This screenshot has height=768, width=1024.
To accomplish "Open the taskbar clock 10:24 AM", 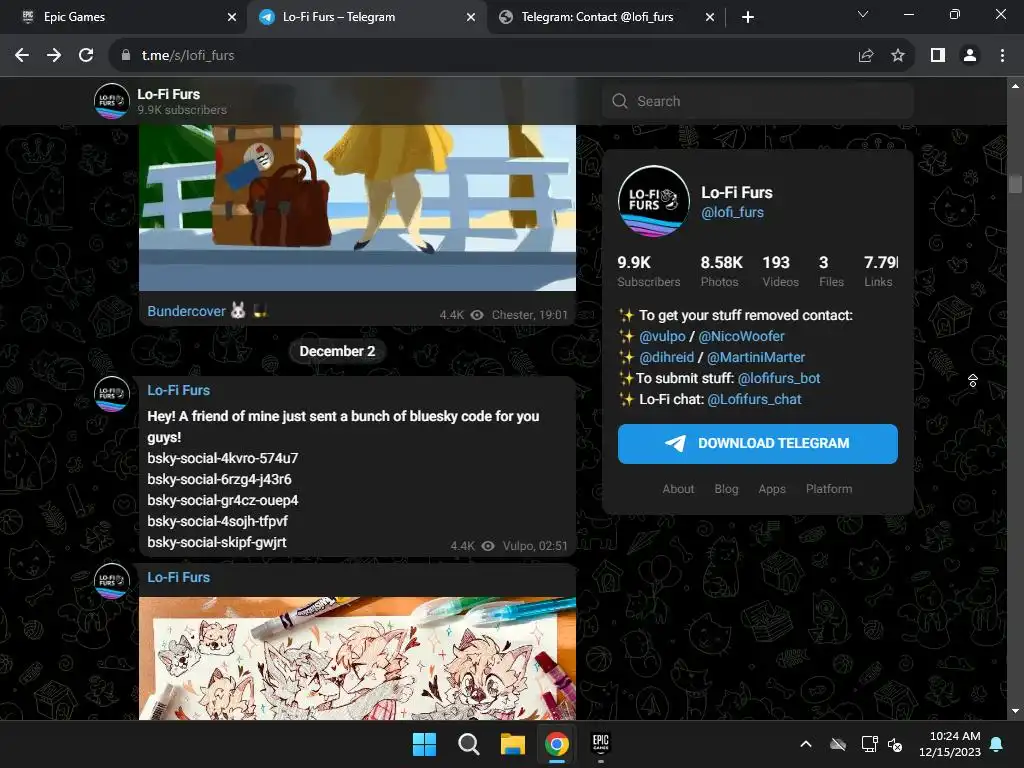I will click(x=950, y=744).
